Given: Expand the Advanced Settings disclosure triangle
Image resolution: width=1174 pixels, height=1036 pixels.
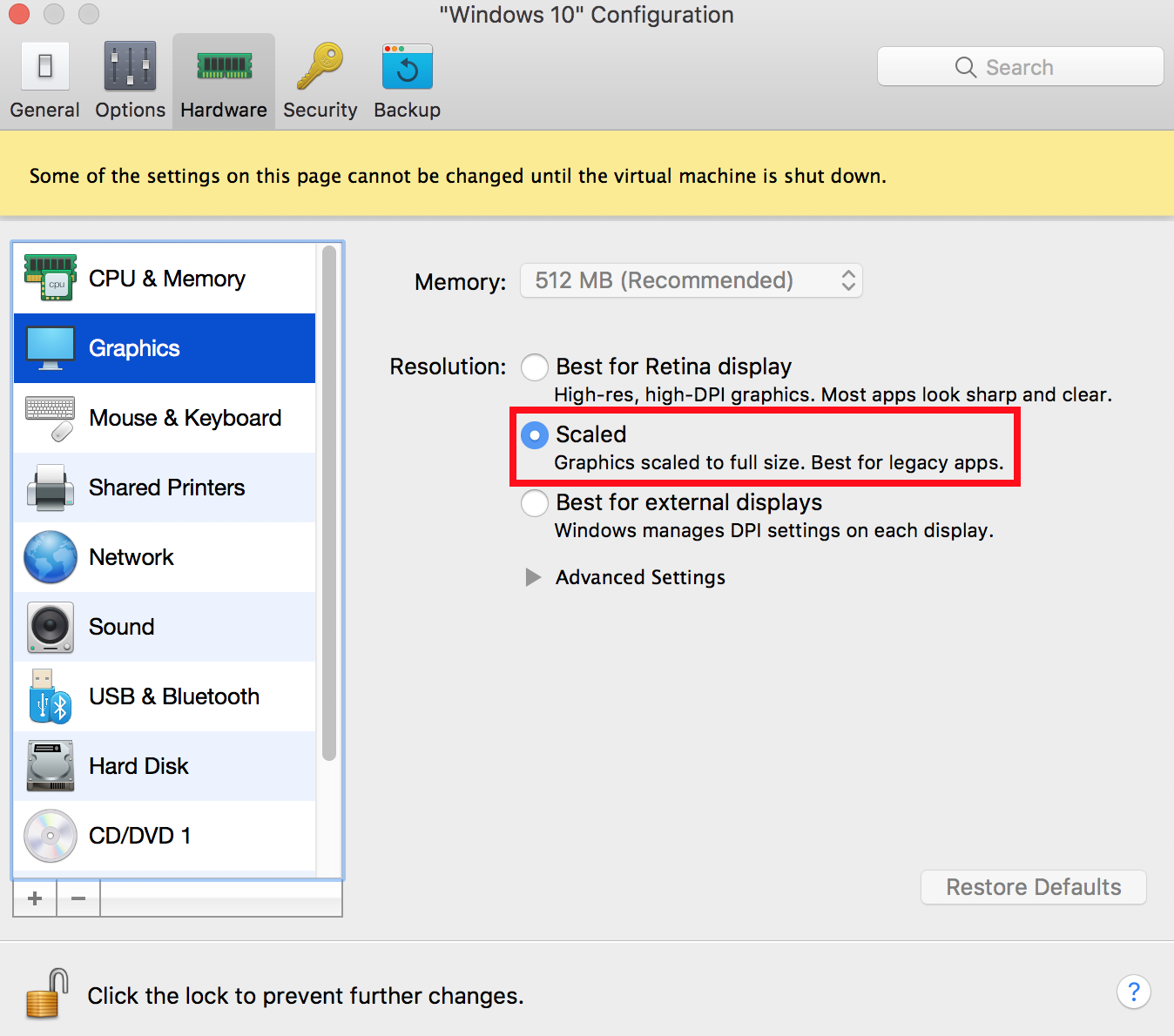Looking at the screenshot, I should [533, 577].
